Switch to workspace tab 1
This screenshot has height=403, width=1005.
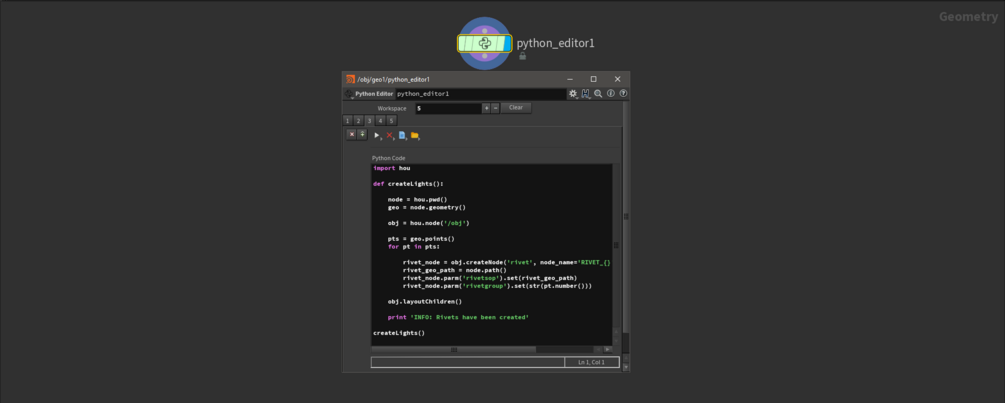(347, 120)
